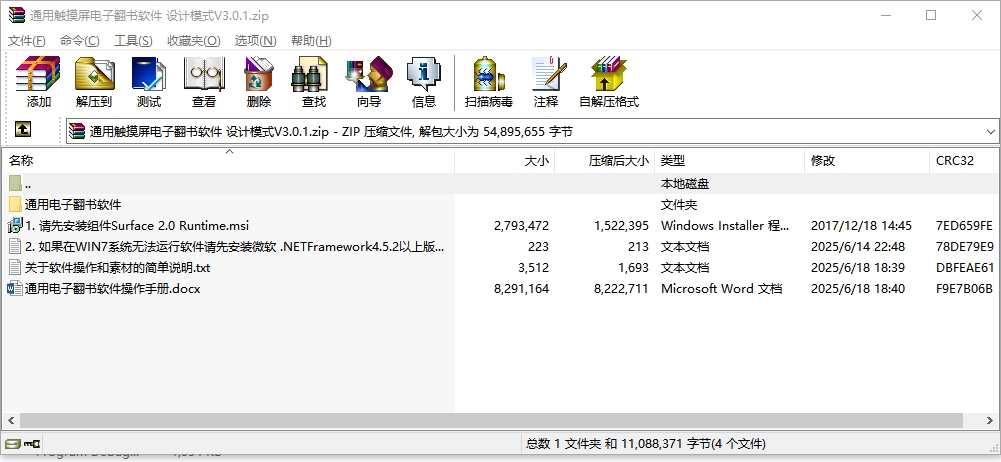Click status bar total 11,088,371 字节 text

645,443
